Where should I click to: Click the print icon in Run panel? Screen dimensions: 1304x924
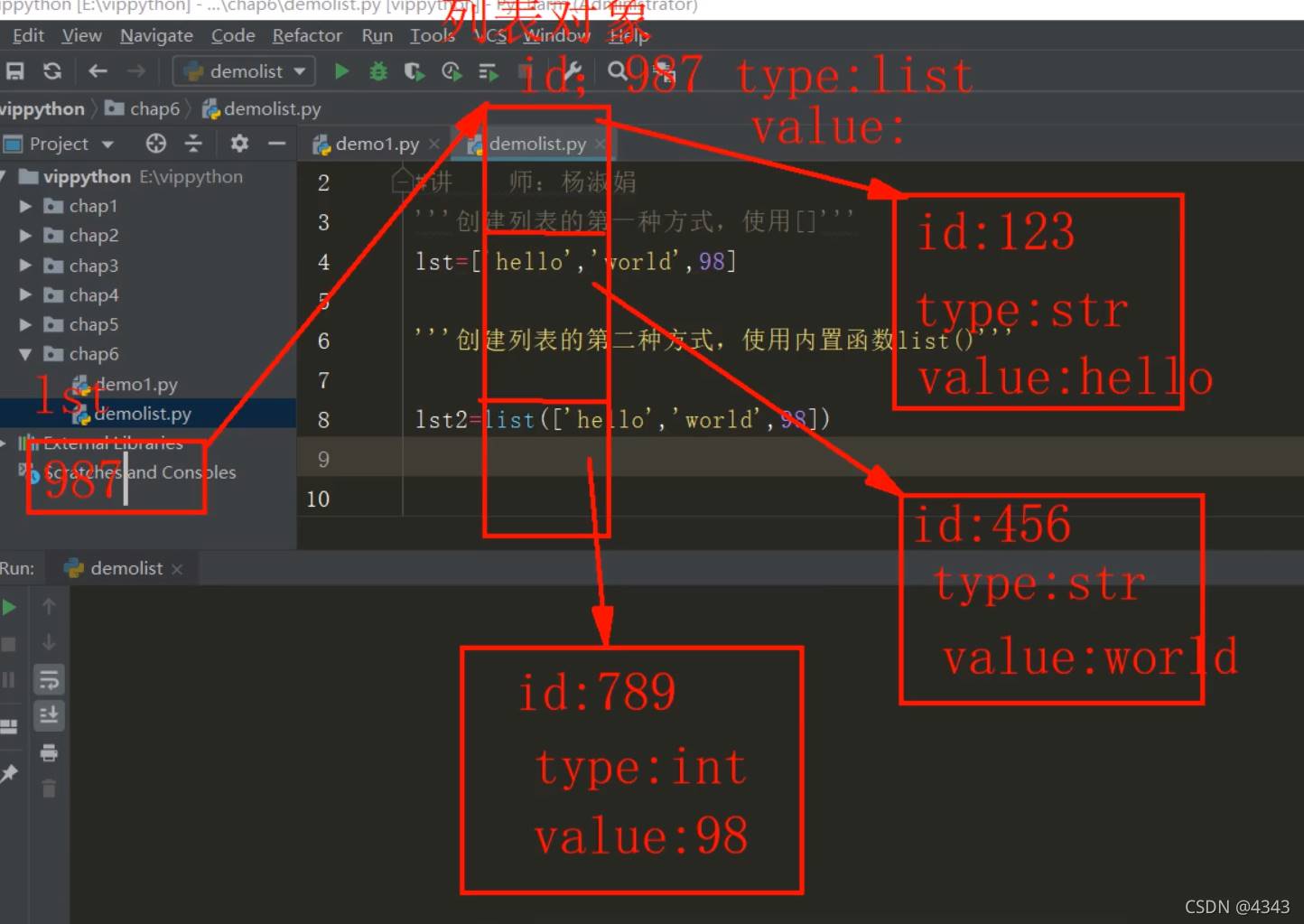pyautogui.click(x=49, y=752)
